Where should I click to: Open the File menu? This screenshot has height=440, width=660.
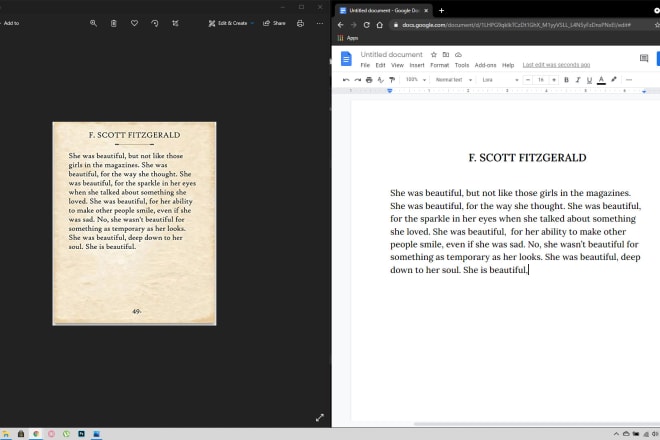[x=365, y=65]
